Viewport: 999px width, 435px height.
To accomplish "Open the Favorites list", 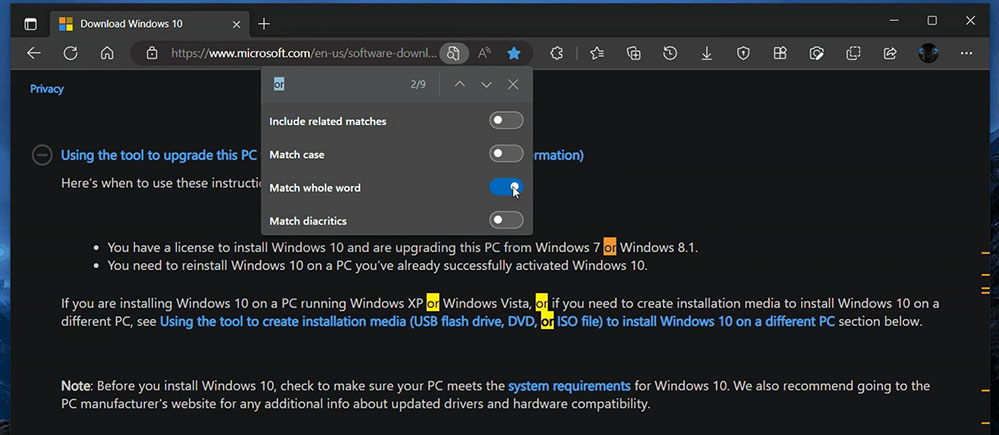I will click(x=597, y=53).
